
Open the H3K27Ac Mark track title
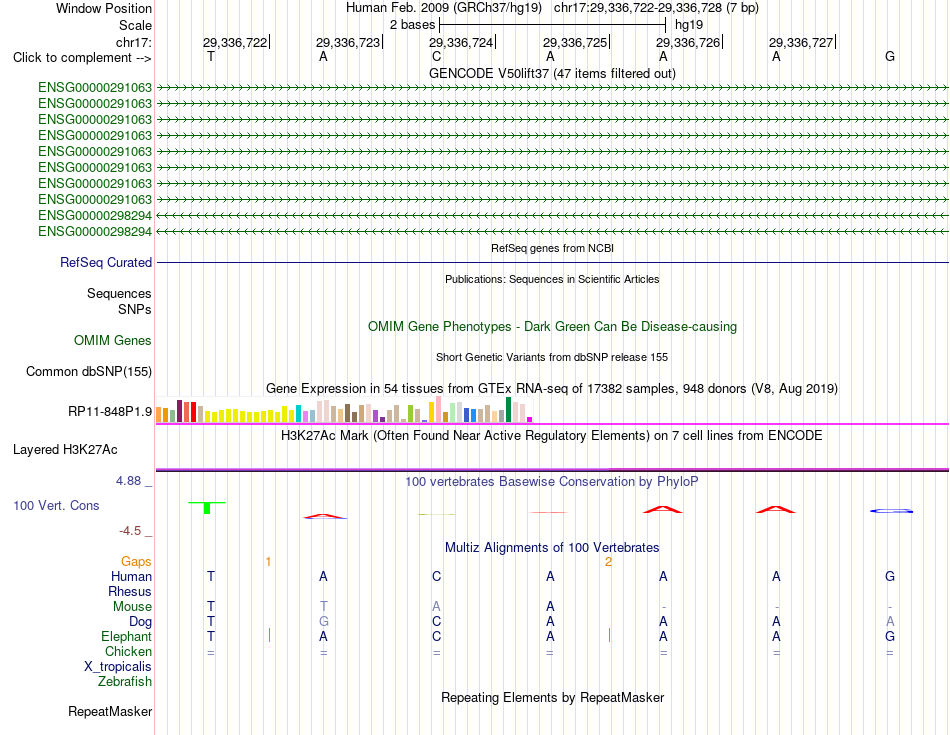(x=552, y=436)
